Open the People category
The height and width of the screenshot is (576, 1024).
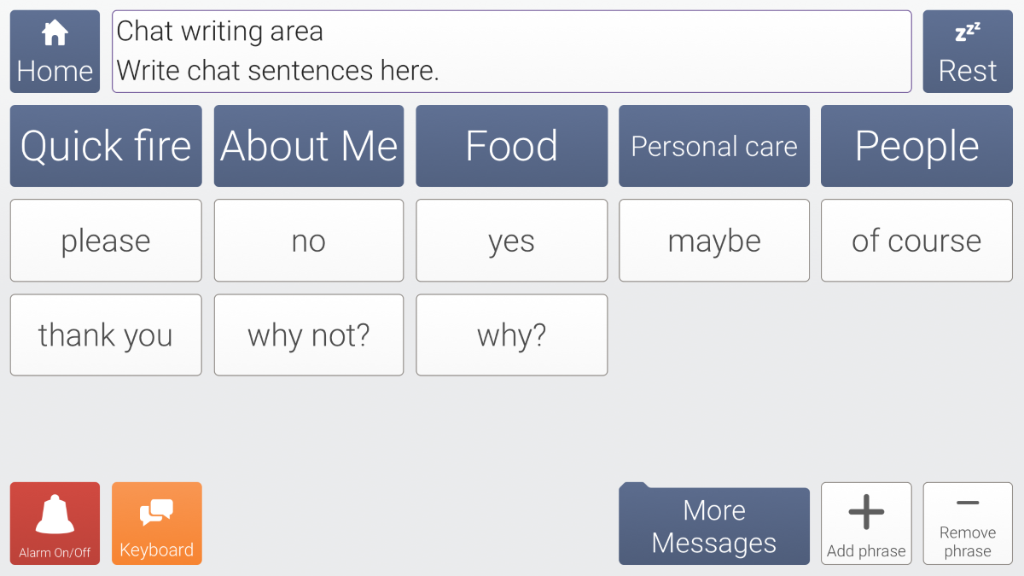916,146
